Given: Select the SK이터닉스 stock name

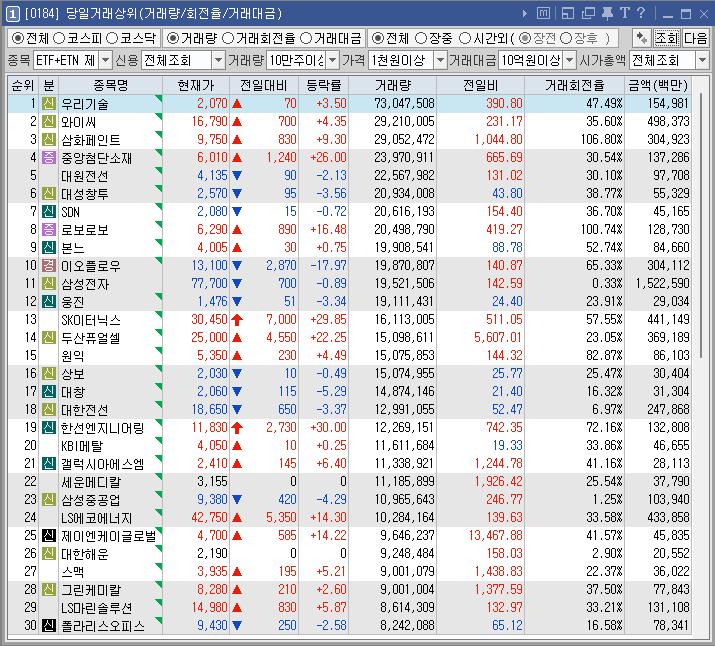Looking at the screenshot, I should 91,320.
